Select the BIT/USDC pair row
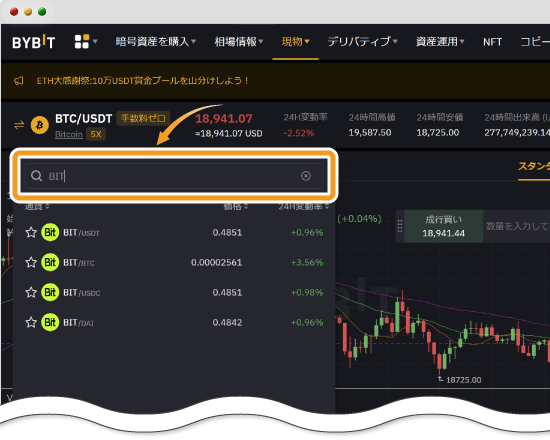This screenshot has height=440, width=550. click(x=174, y=292)
